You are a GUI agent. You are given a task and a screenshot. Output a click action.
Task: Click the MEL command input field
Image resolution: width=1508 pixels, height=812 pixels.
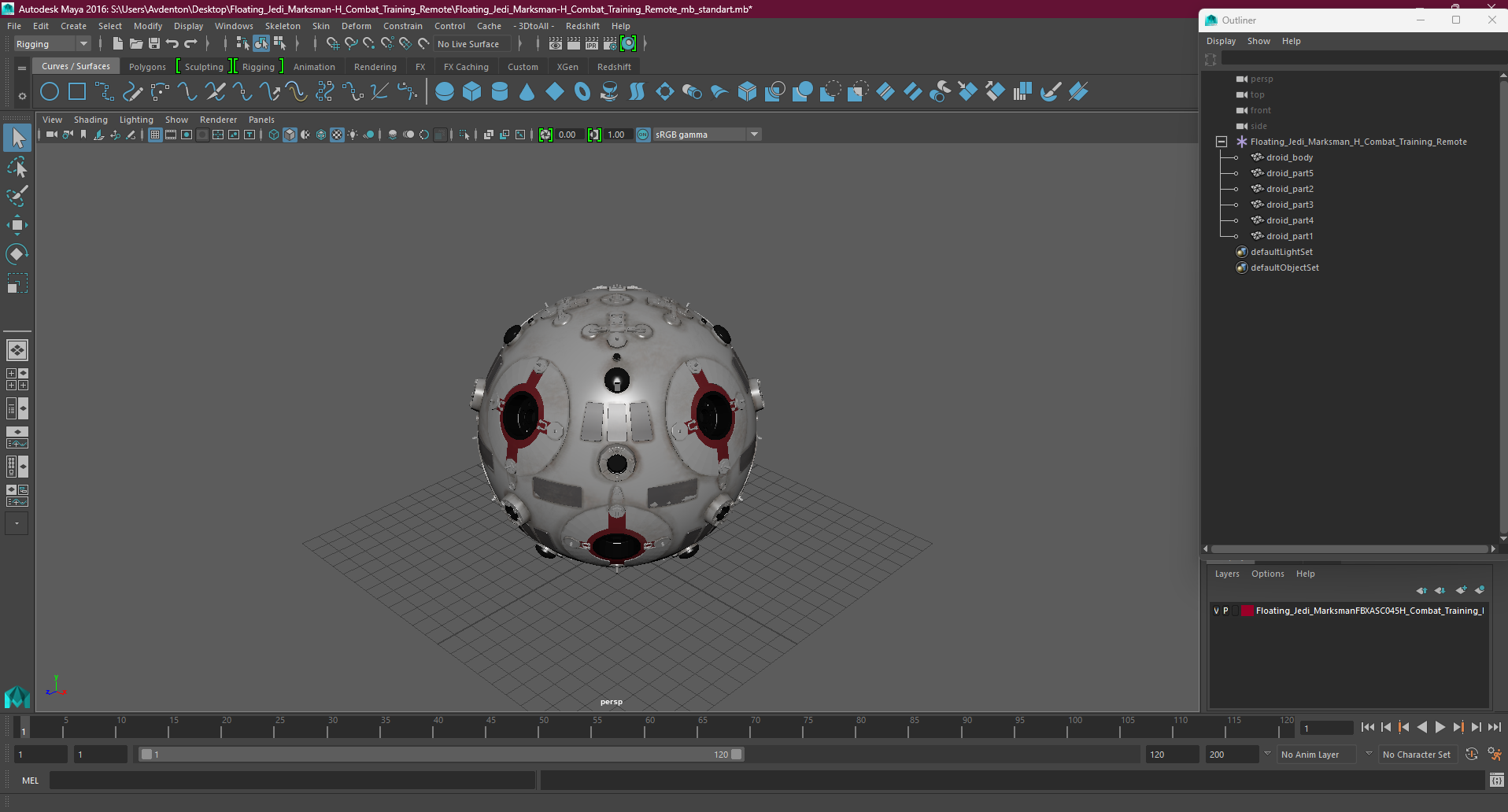[293, 781]
